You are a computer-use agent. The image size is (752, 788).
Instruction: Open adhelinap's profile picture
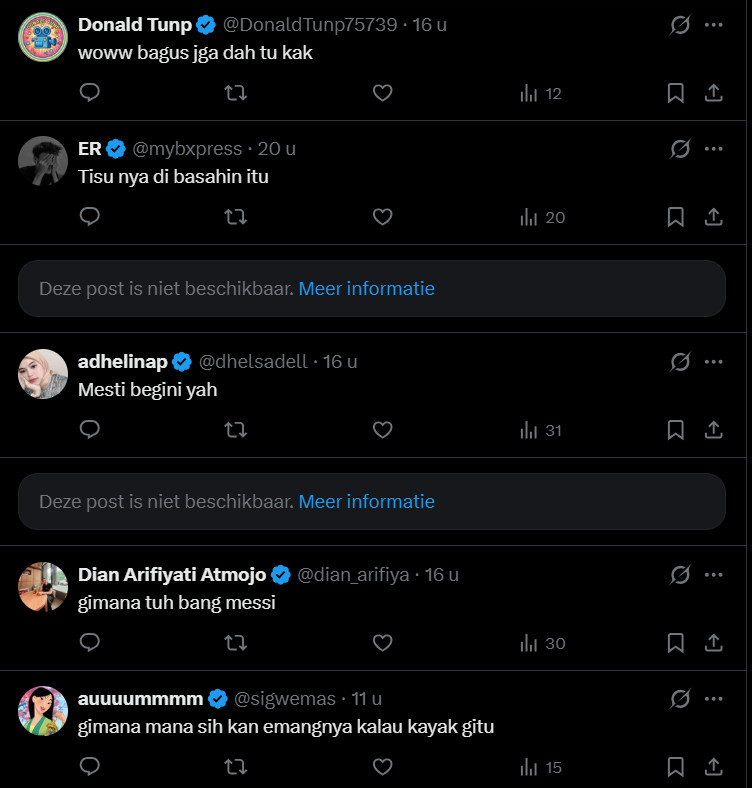[43, 374]
